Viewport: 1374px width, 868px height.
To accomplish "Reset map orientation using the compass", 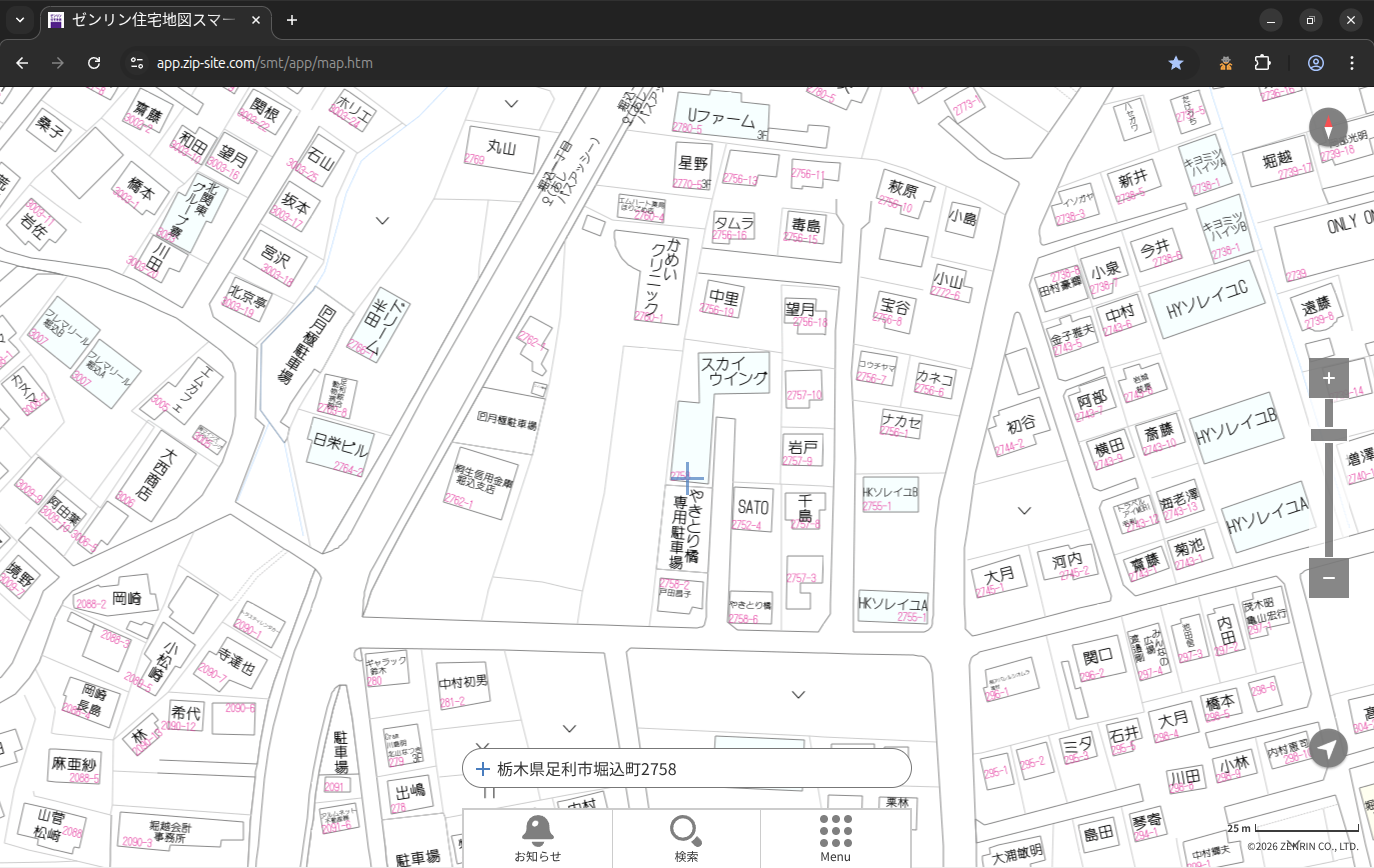I will pyautogui.click(x=1328, y=128).
